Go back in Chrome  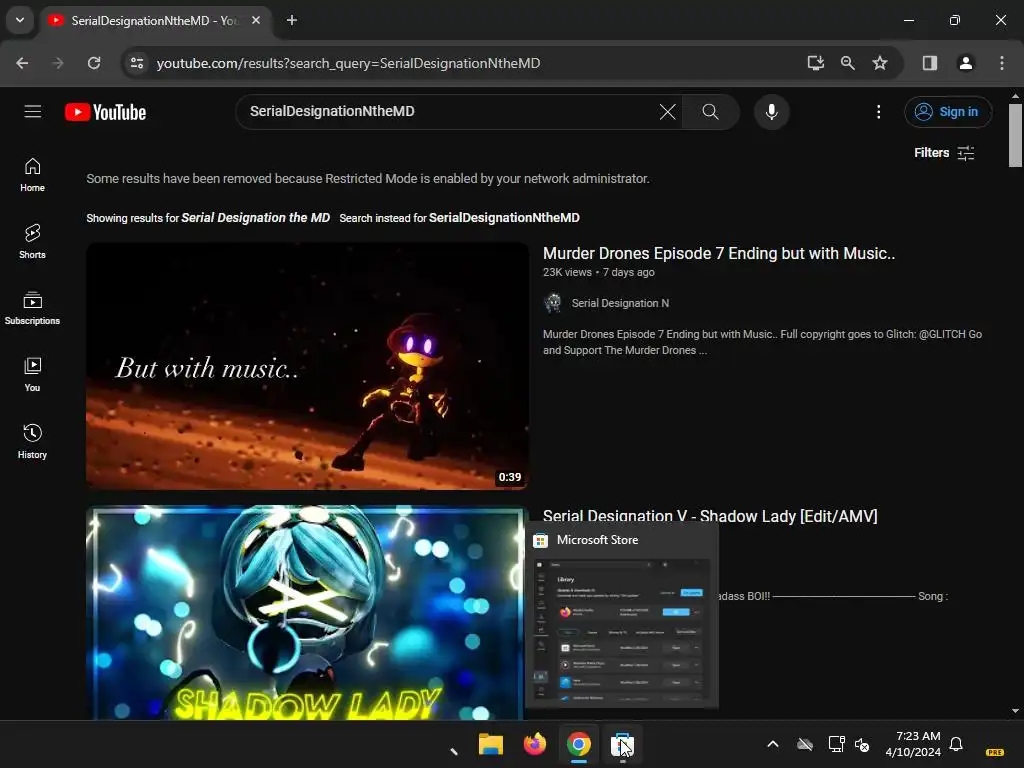coord(22,63)
